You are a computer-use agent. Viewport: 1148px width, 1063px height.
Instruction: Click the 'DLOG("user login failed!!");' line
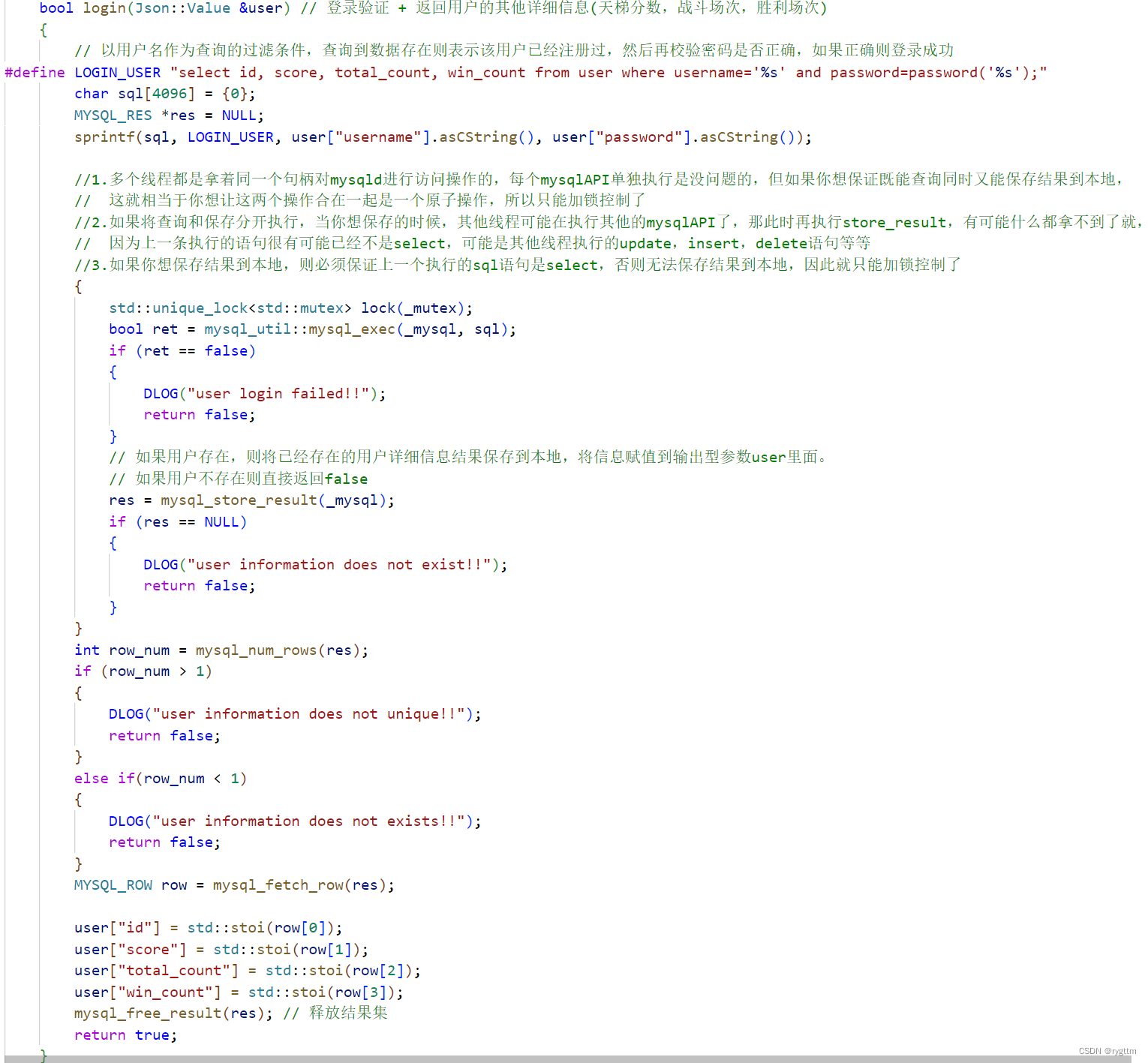pos(265,394)
